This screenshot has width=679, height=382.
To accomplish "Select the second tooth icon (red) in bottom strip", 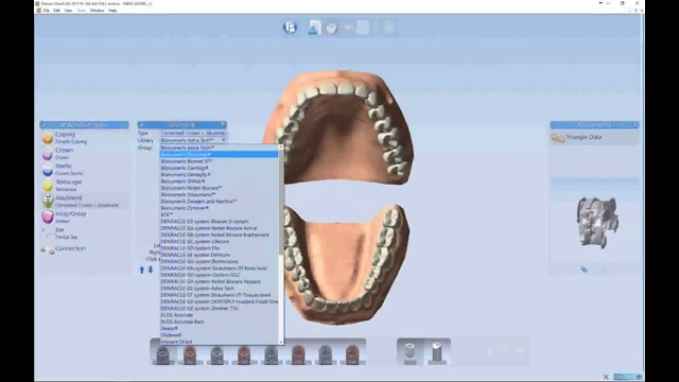I will 190,355.
